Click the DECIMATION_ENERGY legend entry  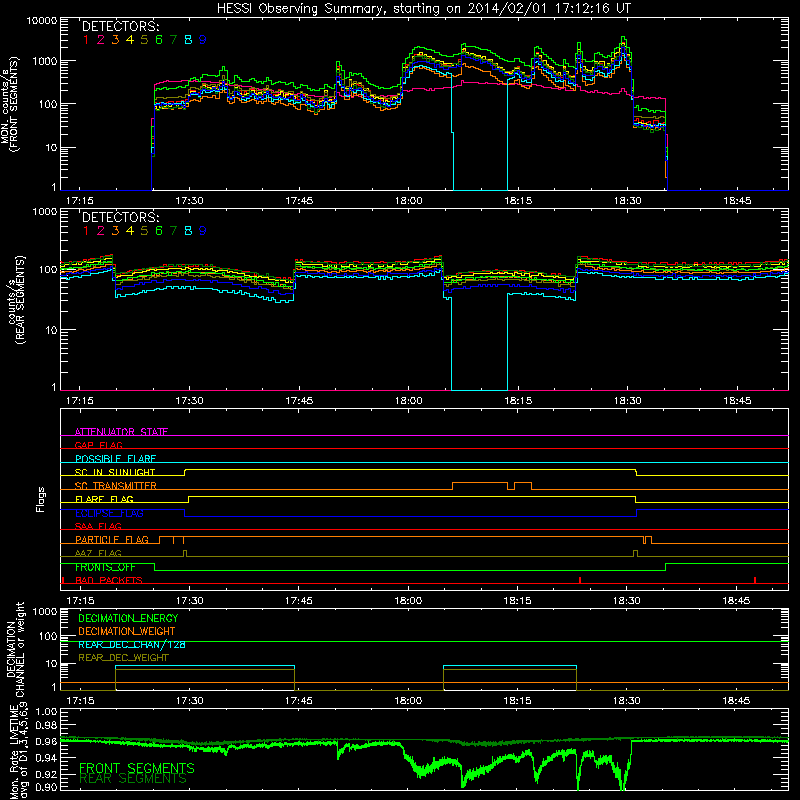pyautogui.click(x=128, y=618)
